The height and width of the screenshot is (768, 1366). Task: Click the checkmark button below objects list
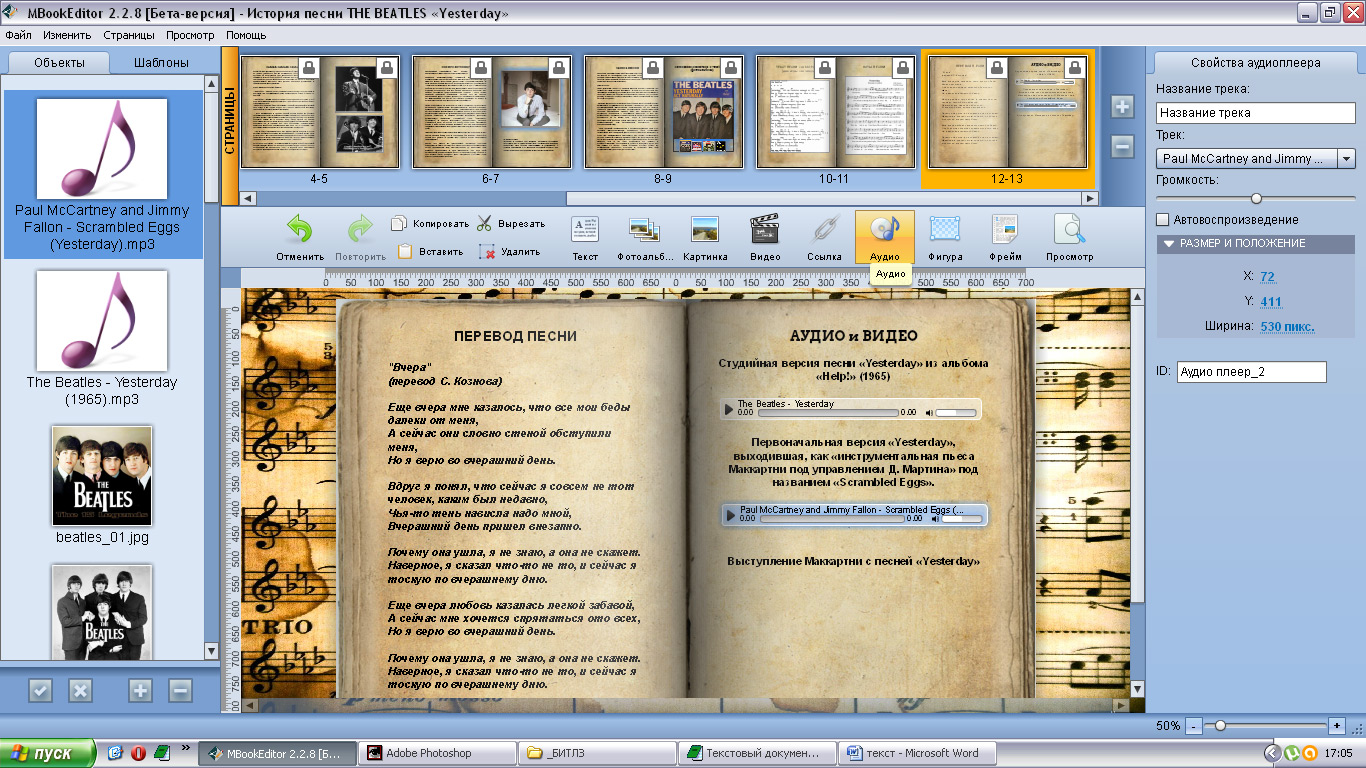pos(40,690)
